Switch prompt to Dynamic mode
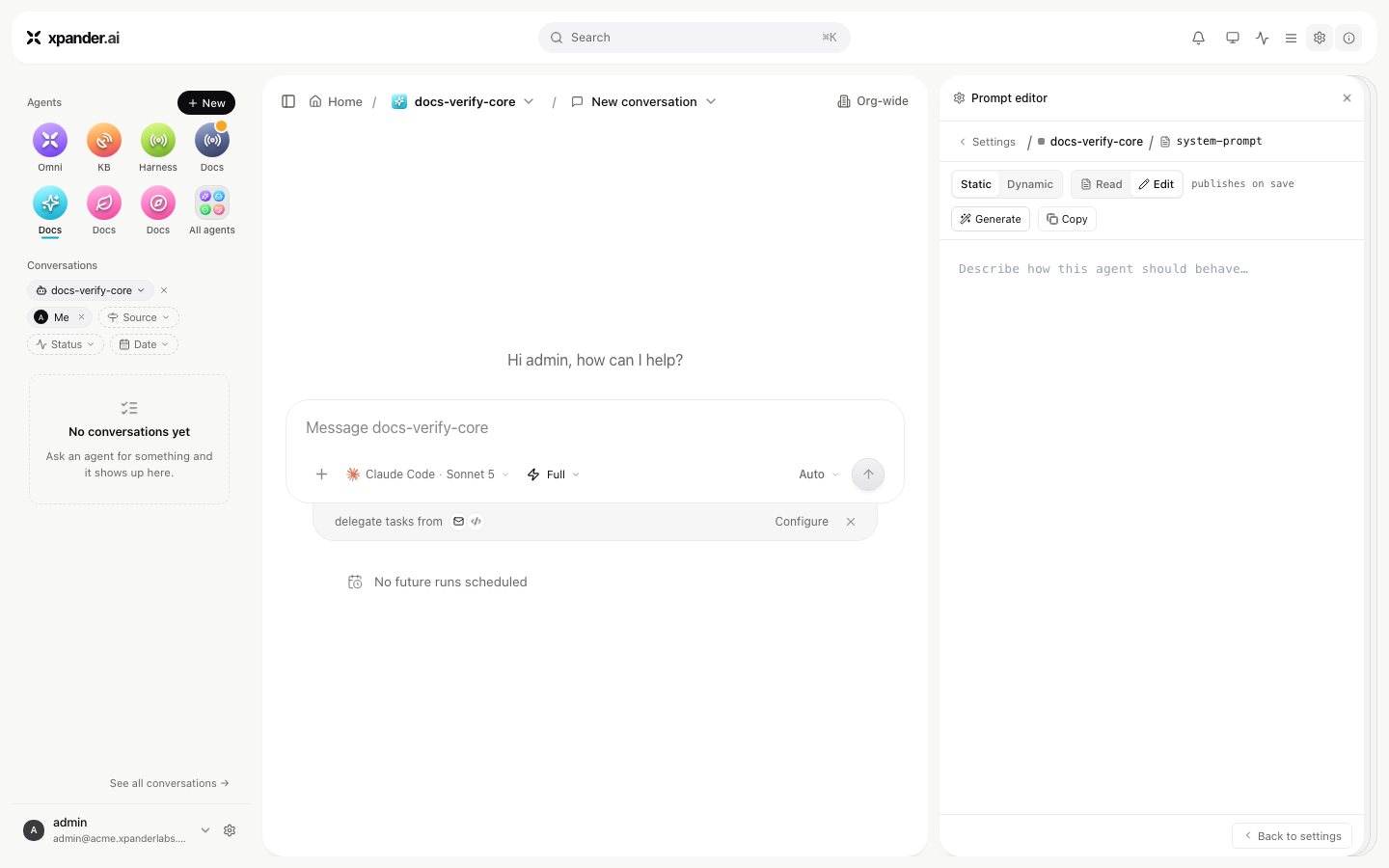Viewport: 1389px width, 868px height. pyautogui.click(x=1030, y=184)
